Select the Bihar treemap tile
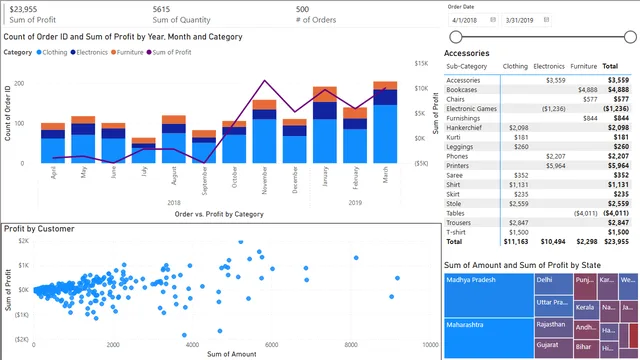 (586, 349)
